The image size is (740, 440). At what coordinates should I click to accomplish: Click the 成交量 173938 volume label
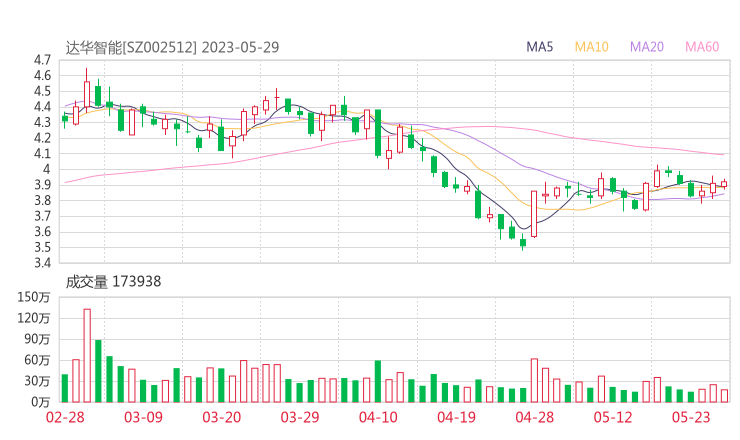coord(113,282)
